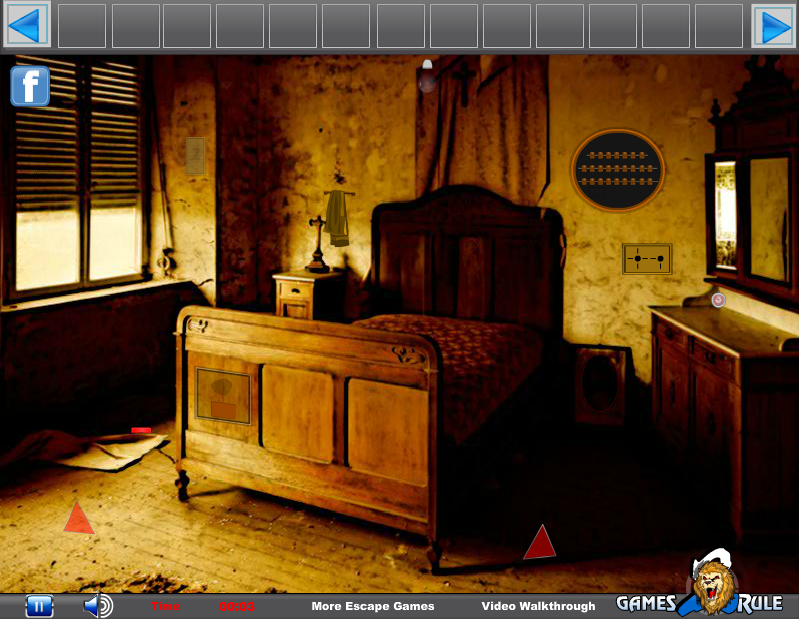Image resolution: width=799 pixels, height=619 pixels.
Task: Click the right inventory scroll arrow
Action: pyautogui.click(x=773, y=24)
